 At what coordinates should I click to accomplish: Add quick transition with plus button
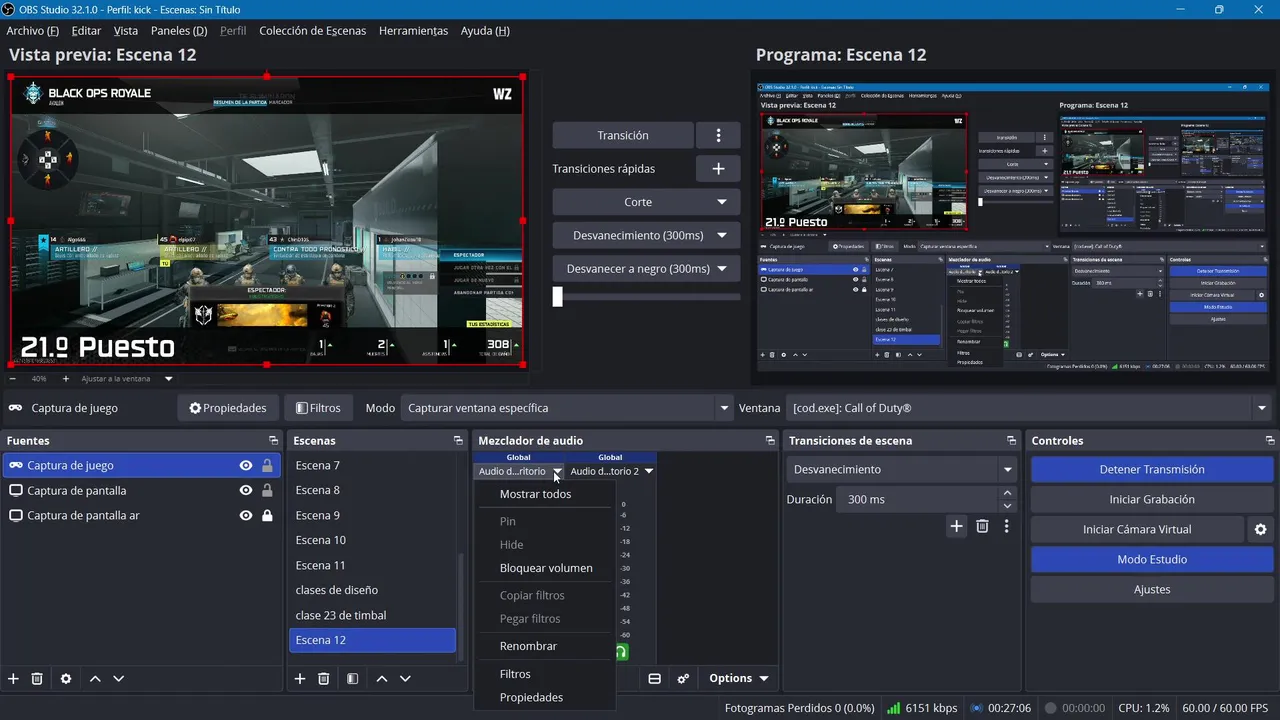[718, 169]
